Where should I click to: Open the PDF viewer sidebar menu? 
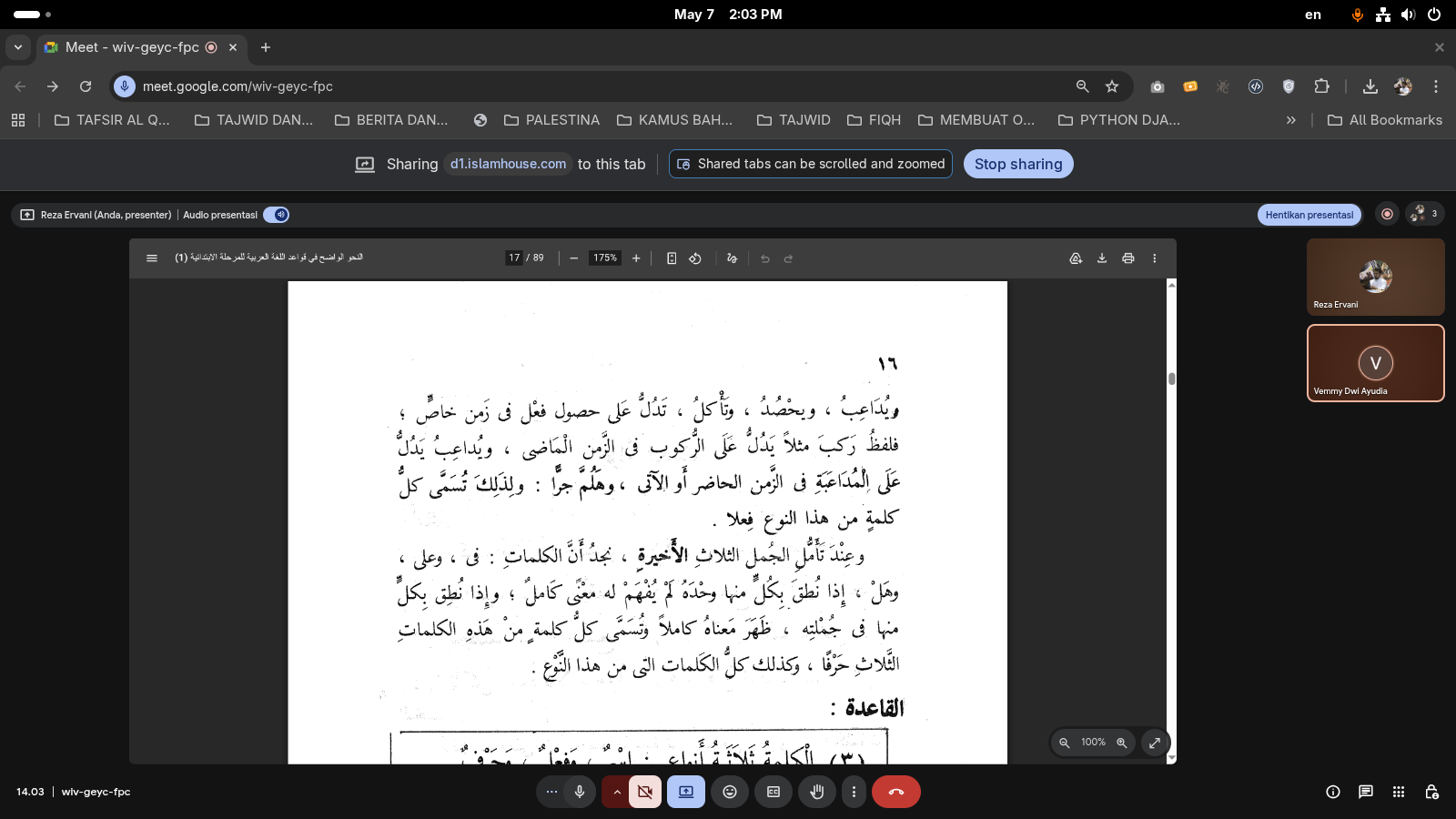click(x=152, y=258)
